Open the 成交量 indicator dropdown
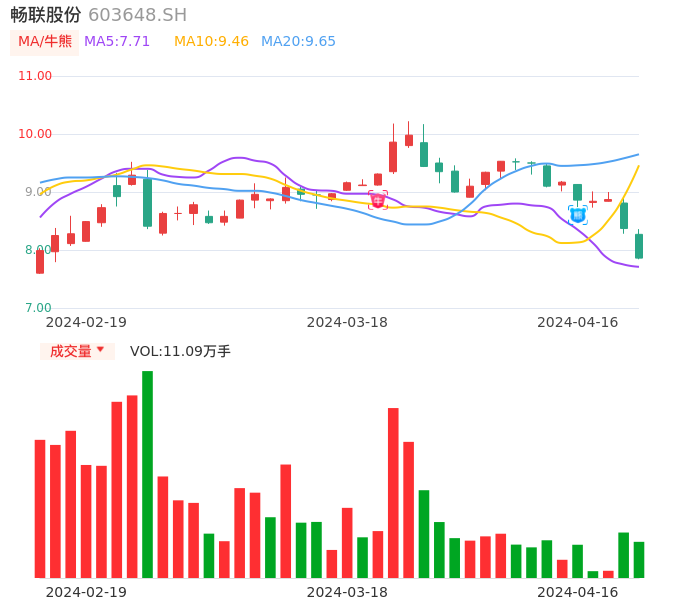686x606 pixels. (77, 351)
